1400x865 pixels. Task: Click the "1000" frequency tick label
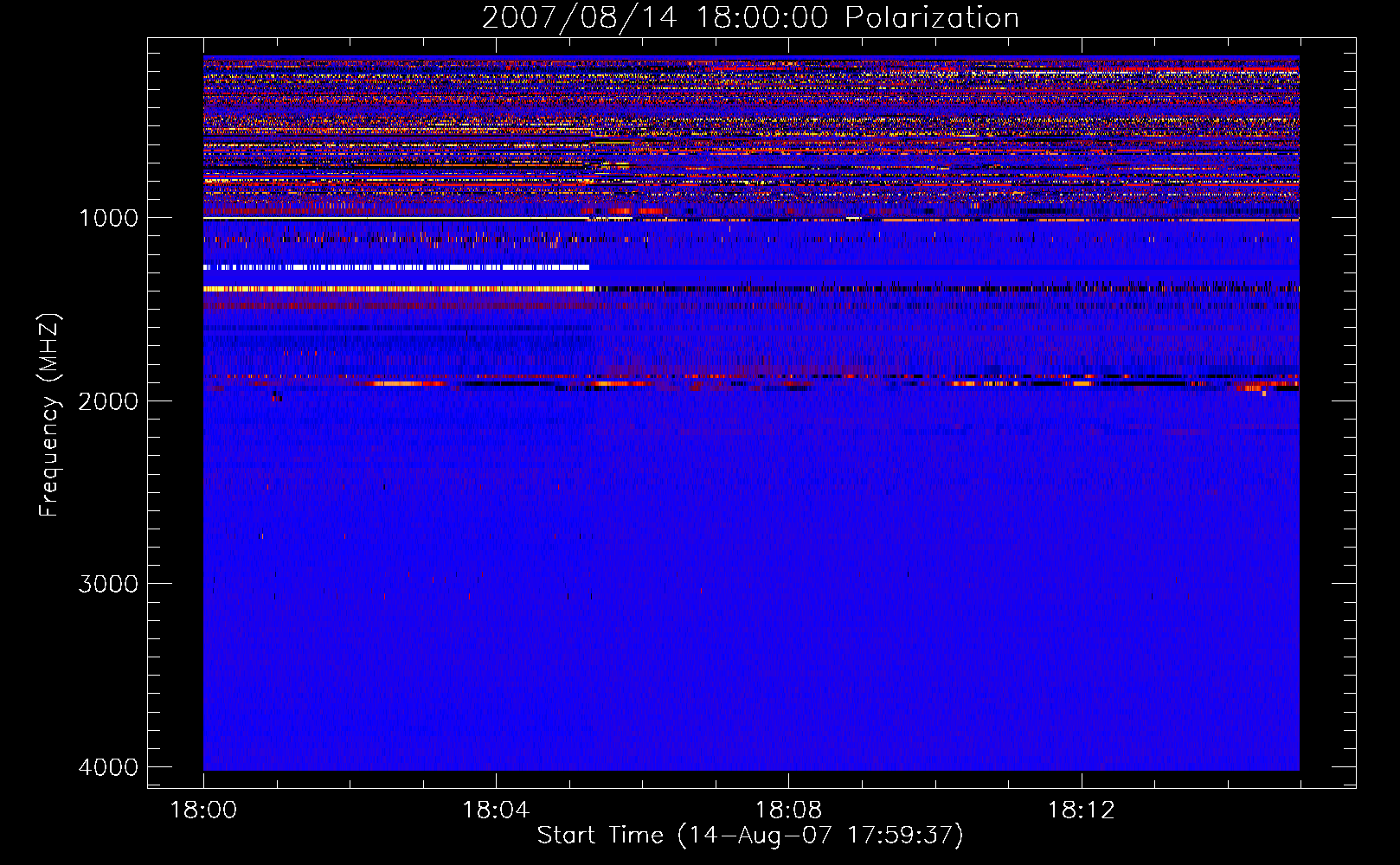click(x=108, y=218)
